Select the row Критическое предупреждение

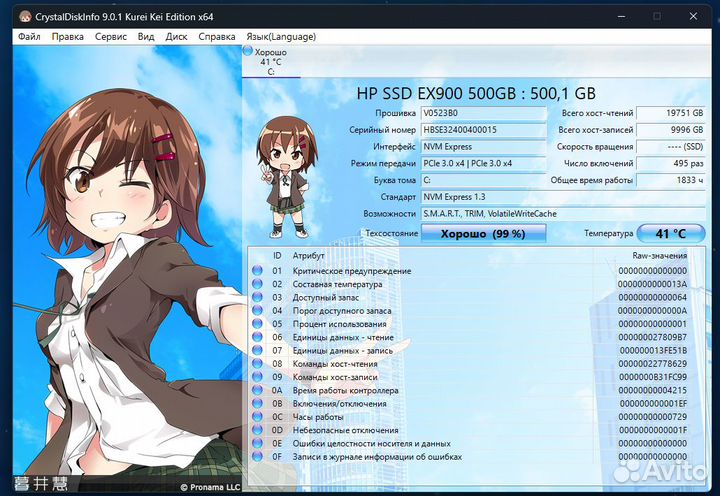pos(469,271)
